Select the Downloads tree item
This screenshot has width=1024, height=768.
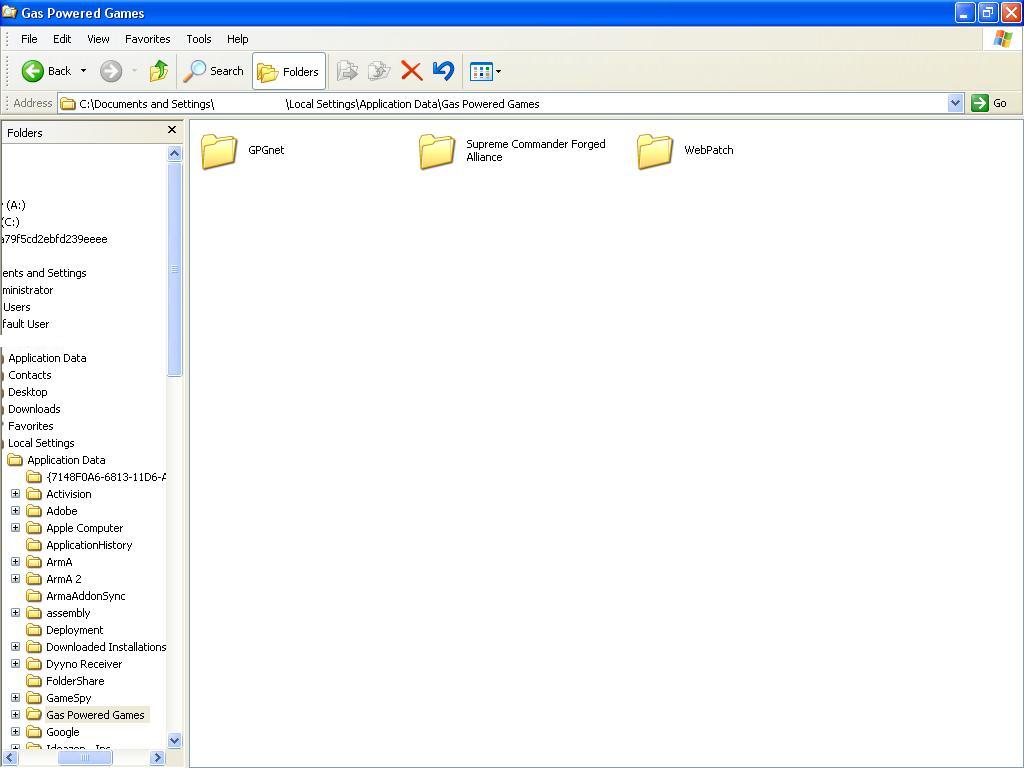[34, 409]
